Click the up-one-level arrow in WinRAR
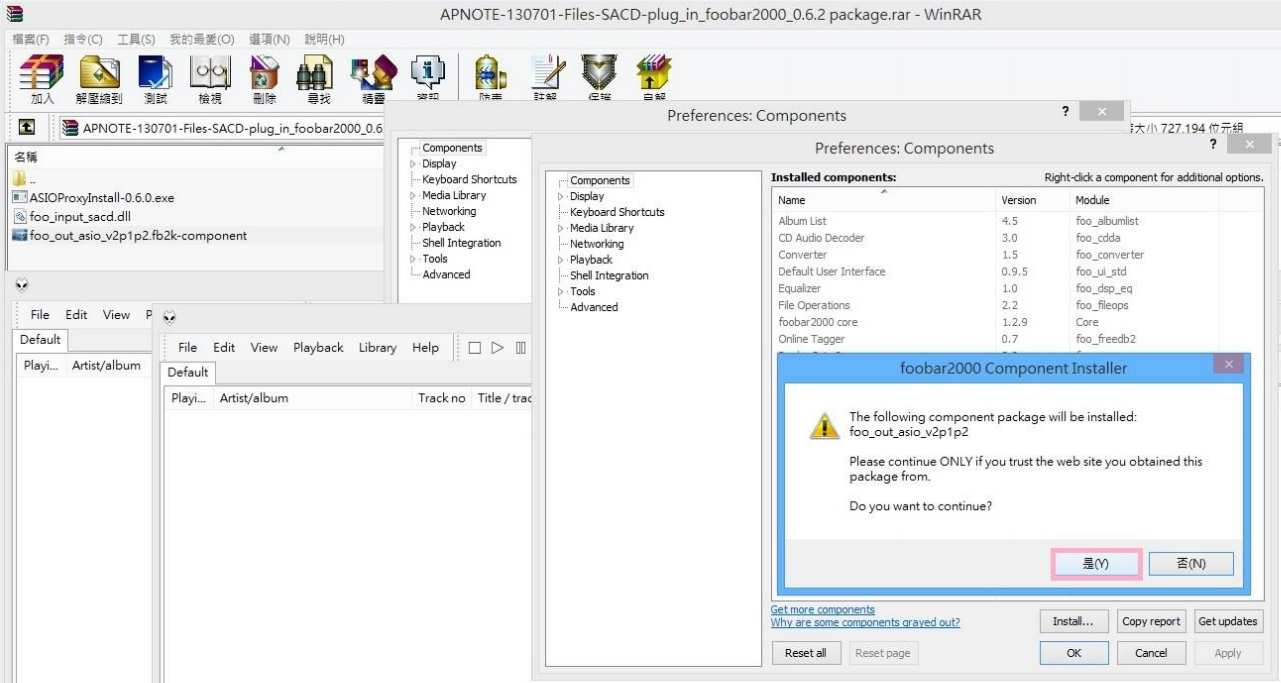The image size is (1281, 683). [27, 127]
